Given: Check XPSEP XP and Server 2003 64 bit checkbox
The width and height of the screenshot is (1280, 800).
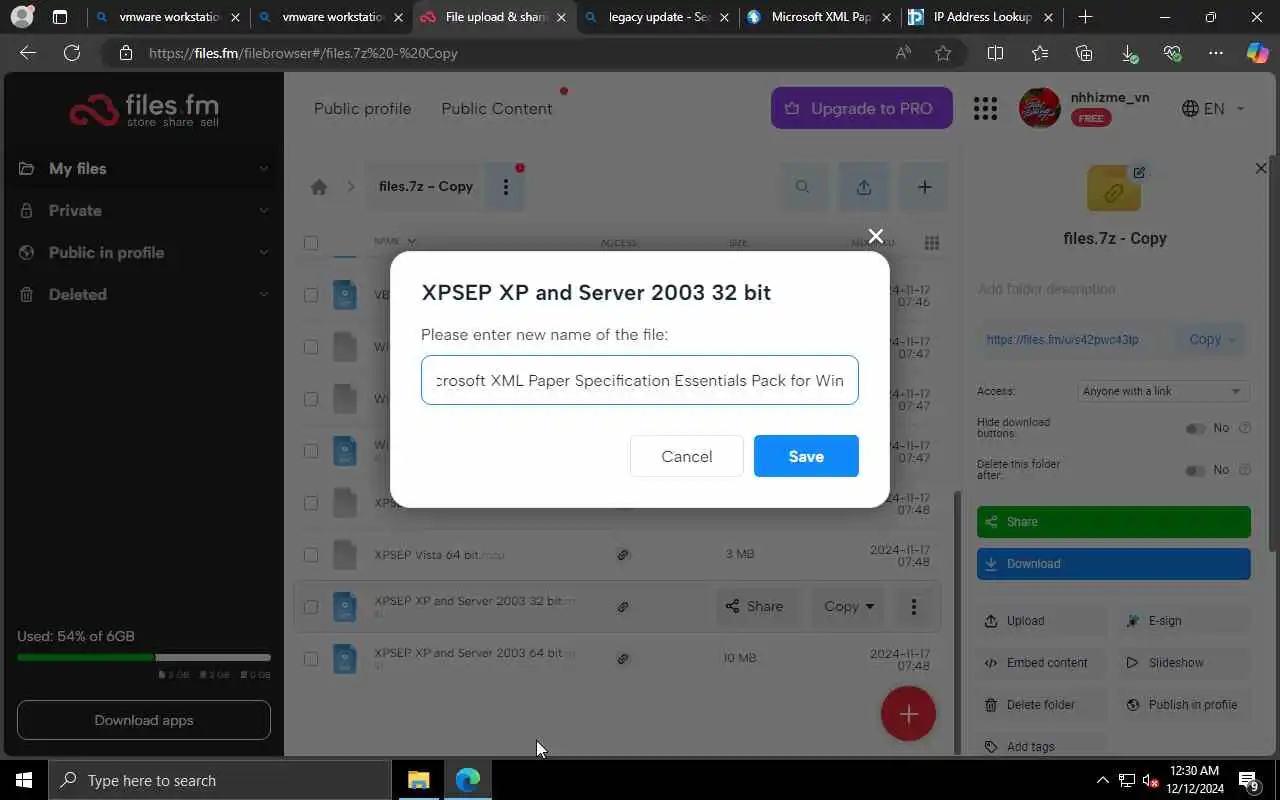Looking at the screenshot, I should point(311,659).
